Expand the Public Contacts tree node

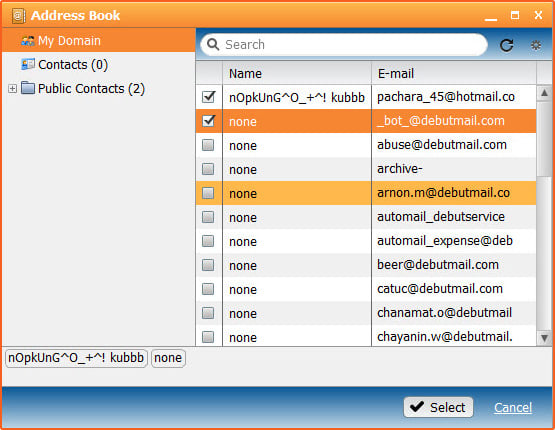click(12, 88)
